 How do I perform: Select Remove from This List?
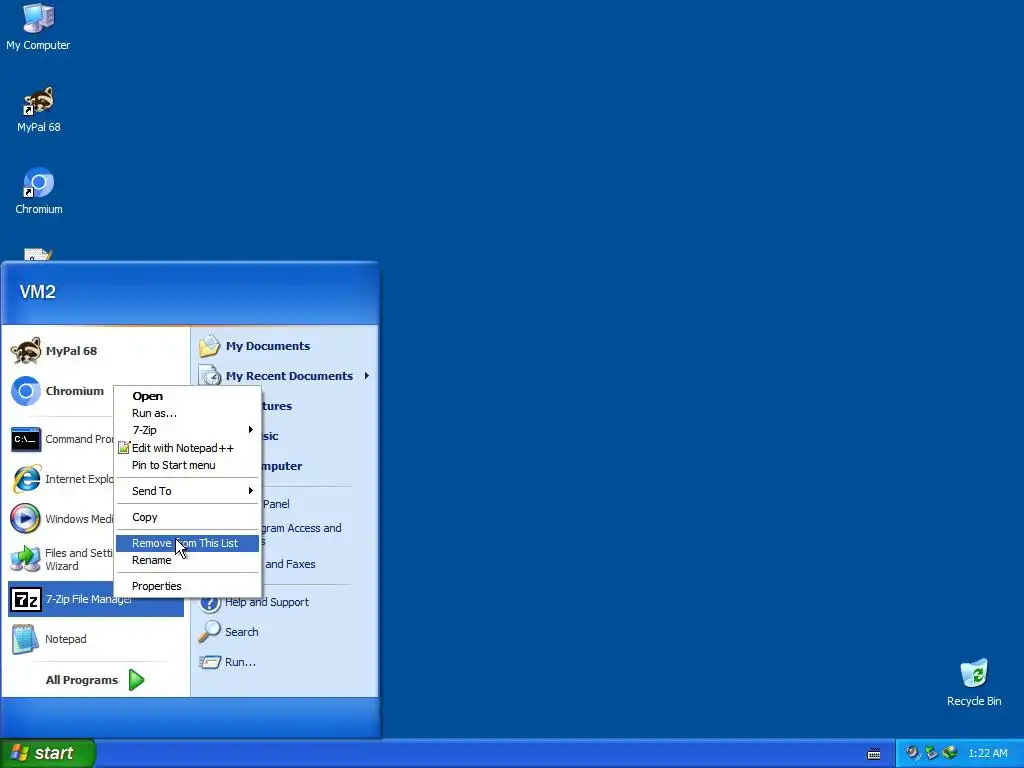(187, 543)
